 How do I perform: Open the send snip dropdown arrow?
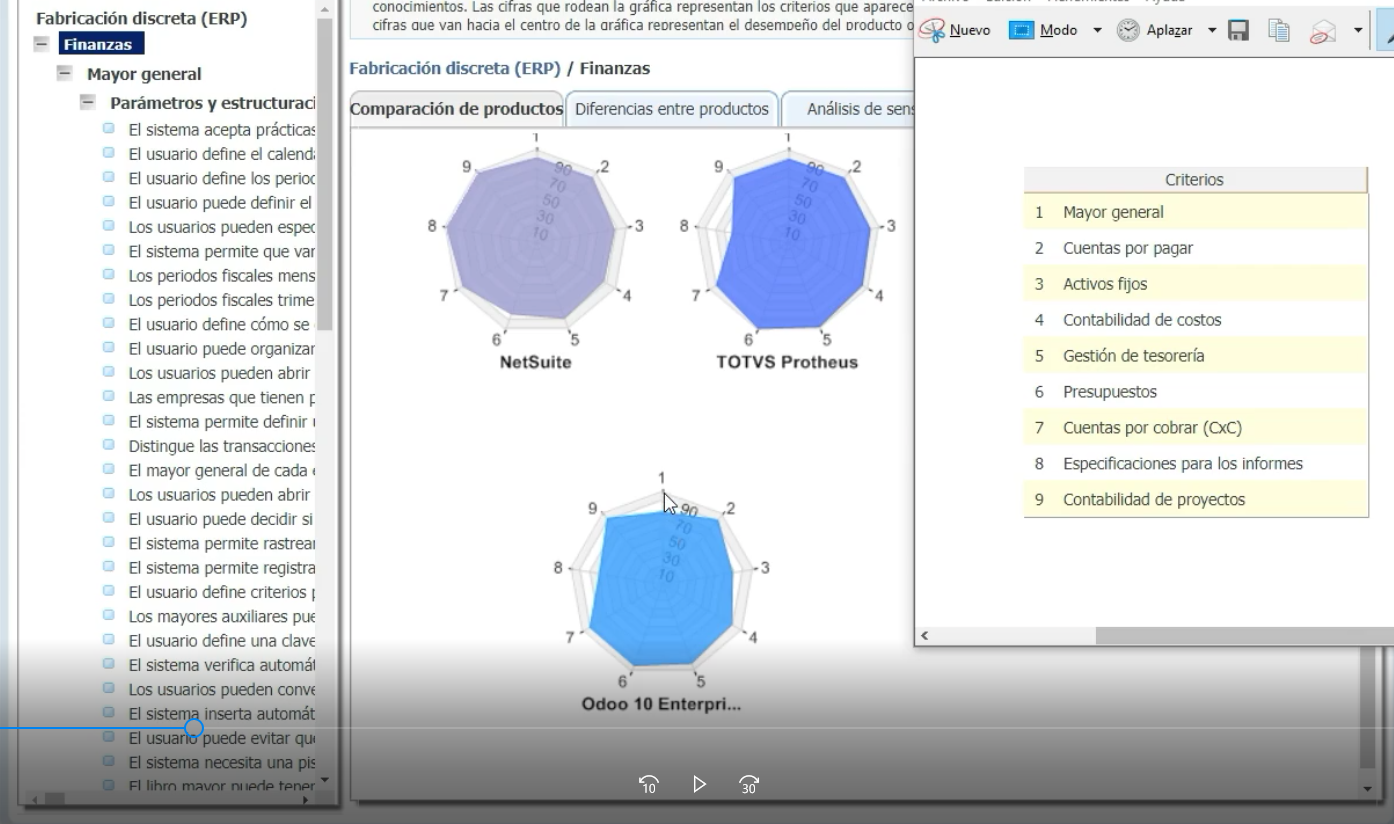[1358, 31]
